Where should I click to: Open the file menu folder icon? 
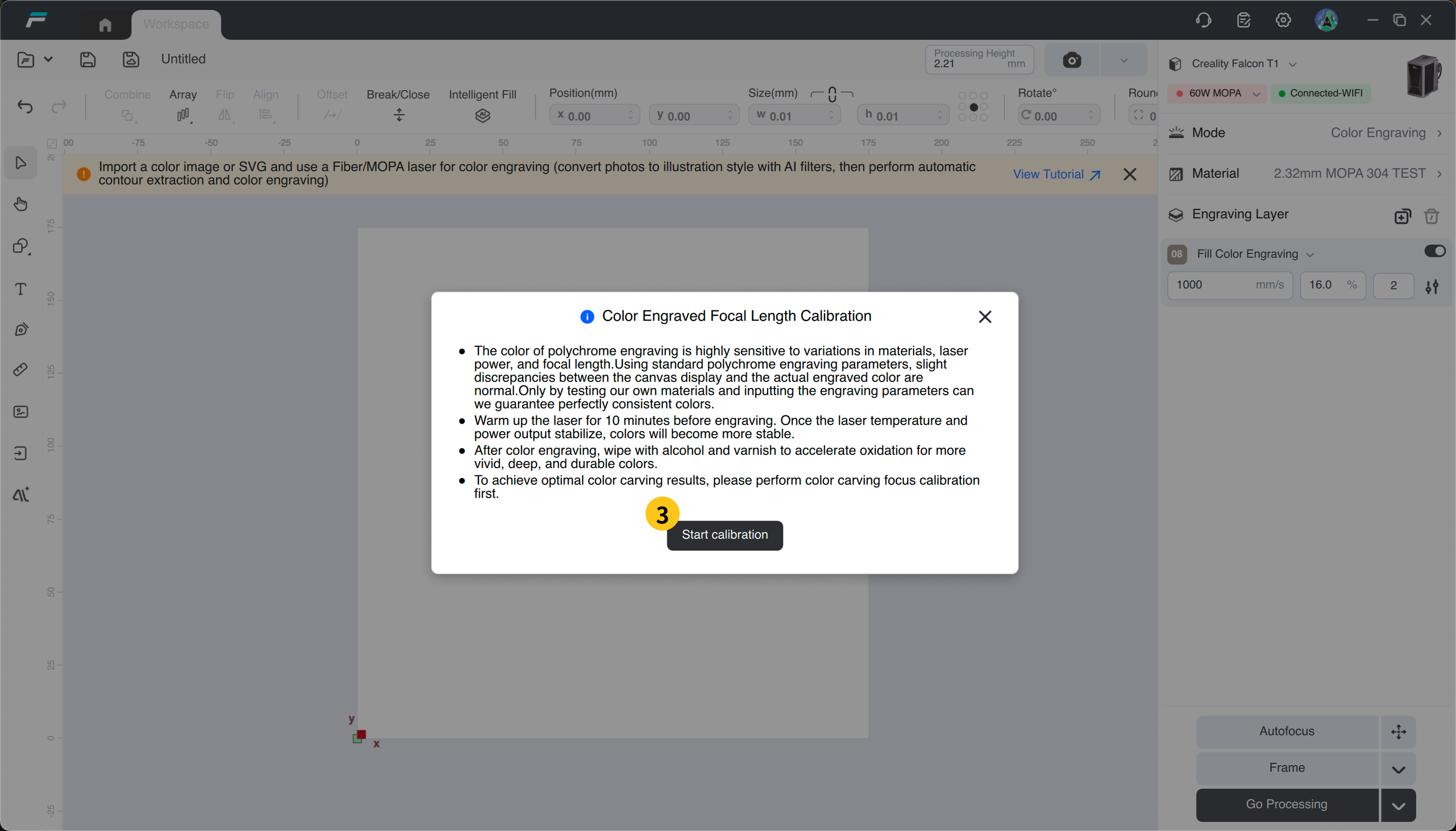[x=26, y=59]
